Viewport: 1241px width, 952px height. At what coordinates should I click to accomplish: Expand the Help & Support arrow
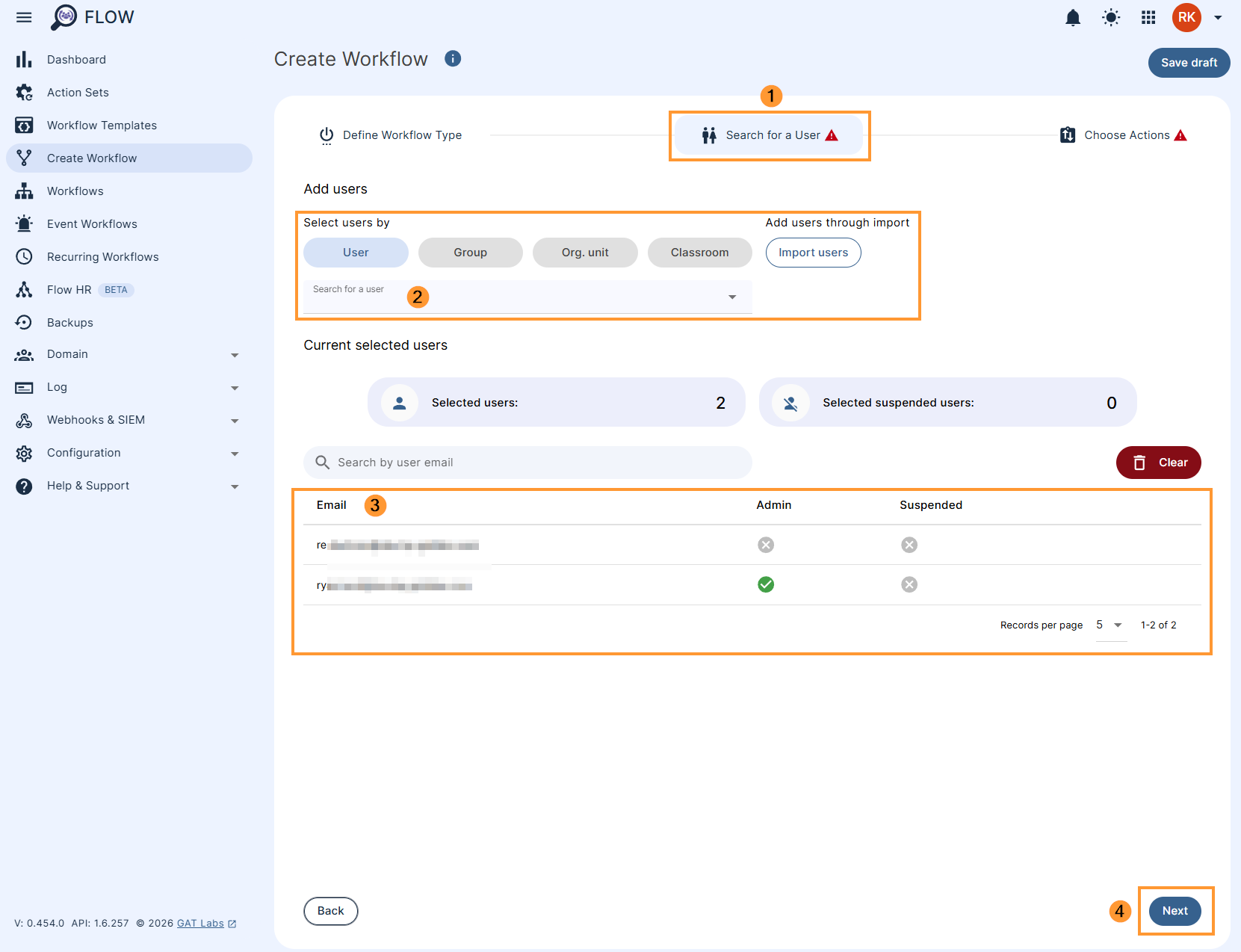pos(235,486)
